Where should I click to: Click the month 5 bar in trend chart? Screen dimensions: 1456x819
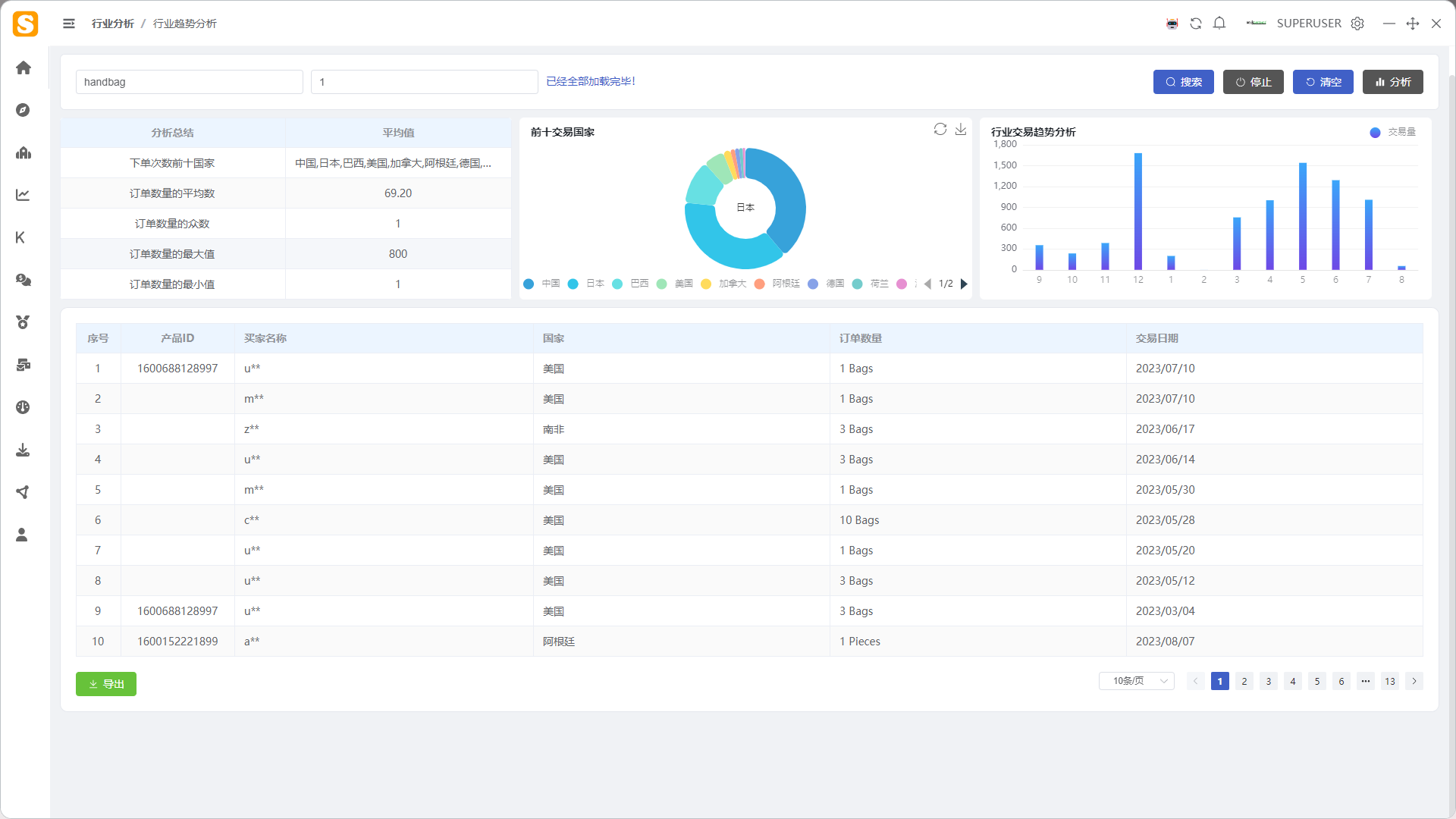tap(1303, 216)
